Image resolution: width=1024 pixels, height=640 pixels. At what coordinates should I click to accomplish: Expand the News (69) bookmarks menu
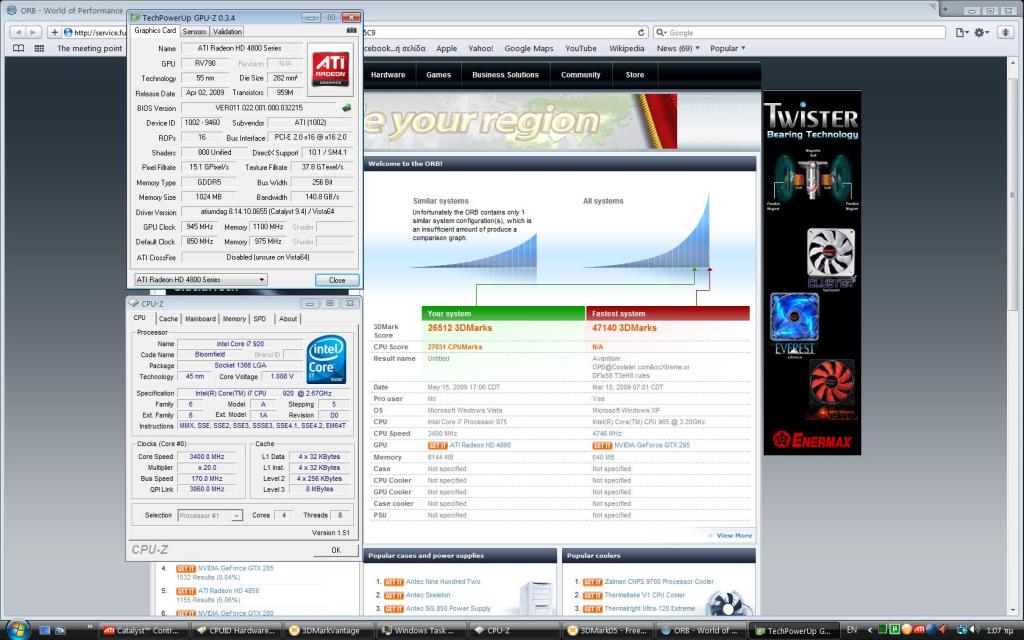click(x=678, y=48)
